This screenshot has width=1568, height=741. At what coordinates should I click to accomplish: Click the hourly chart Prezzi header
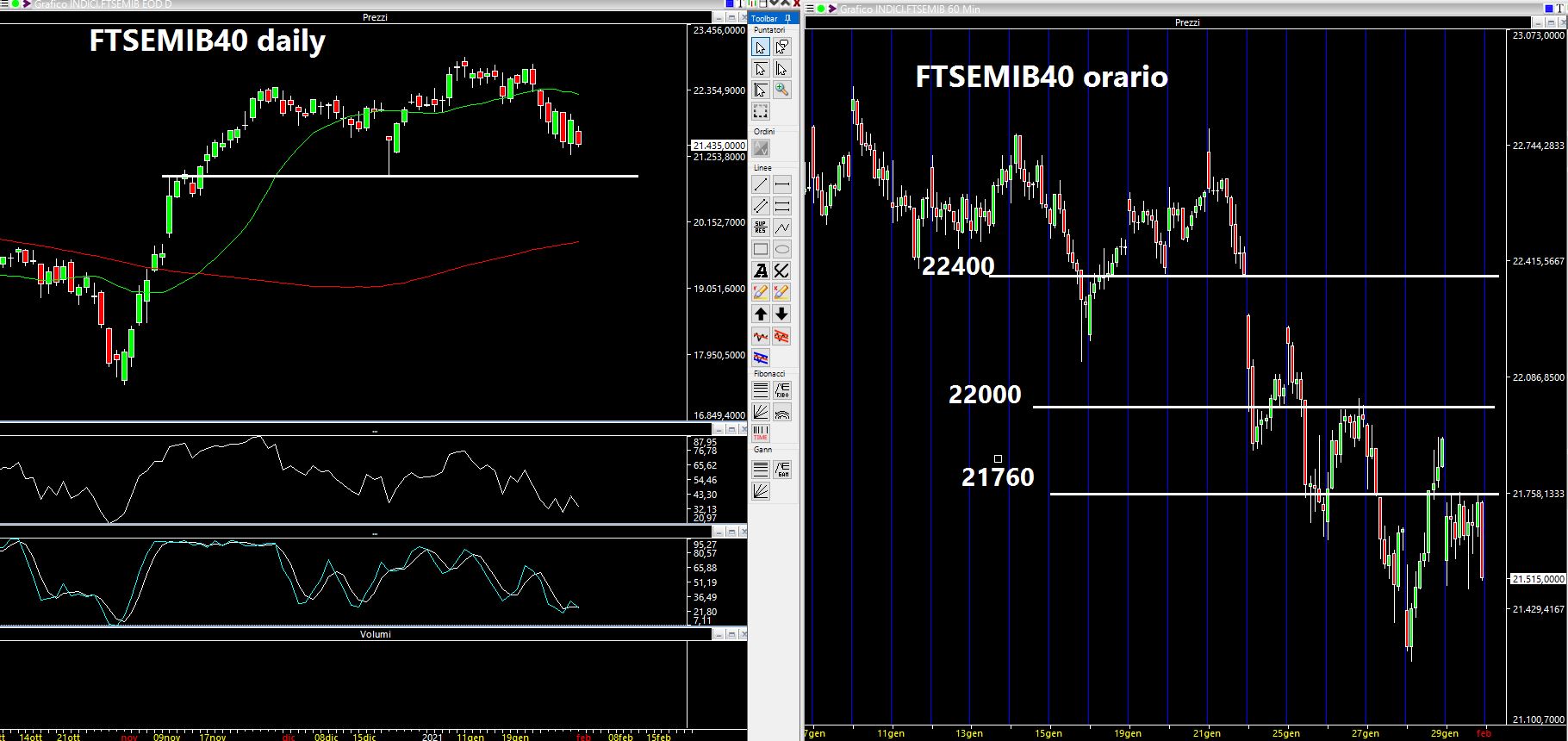1186,22
